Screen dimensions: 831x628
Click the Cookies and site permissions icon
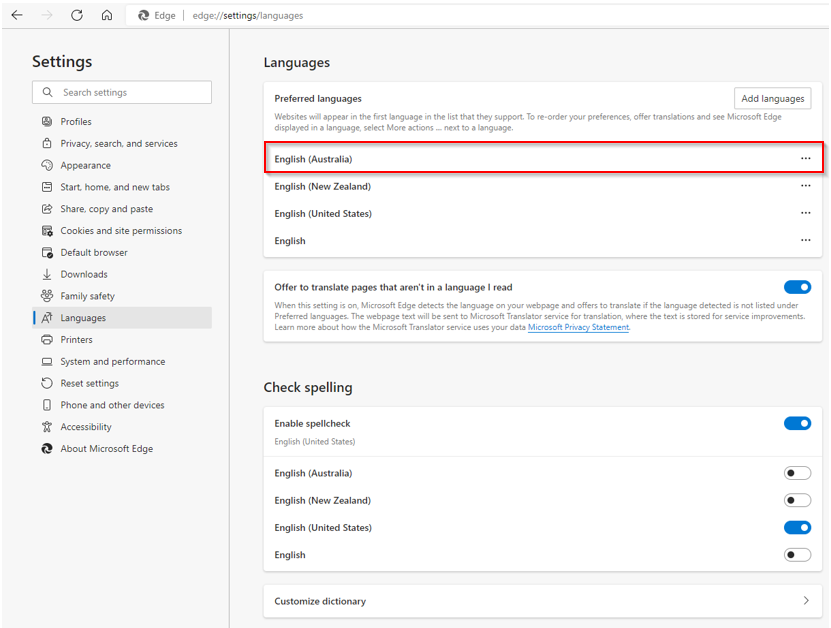click(x=47, y=231)
